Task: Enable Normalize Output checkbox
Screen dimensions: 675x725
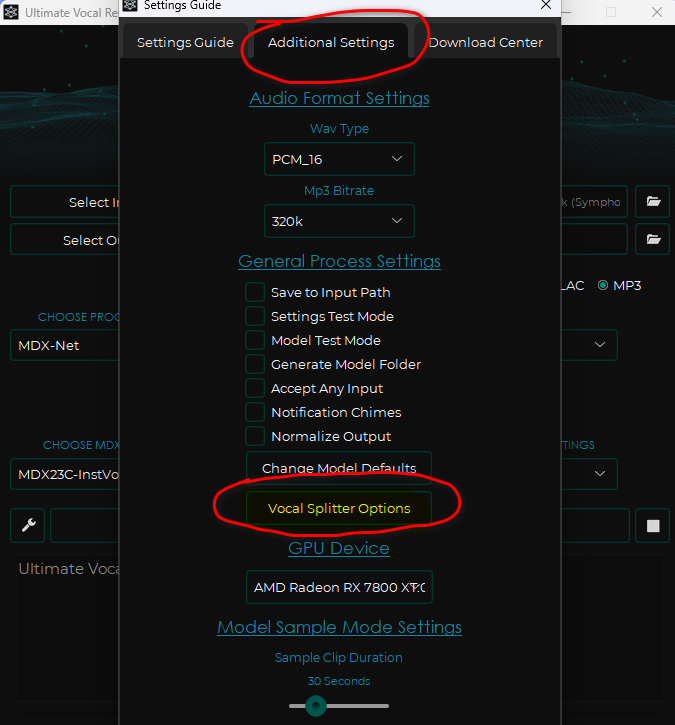Action: coord(255,436)
